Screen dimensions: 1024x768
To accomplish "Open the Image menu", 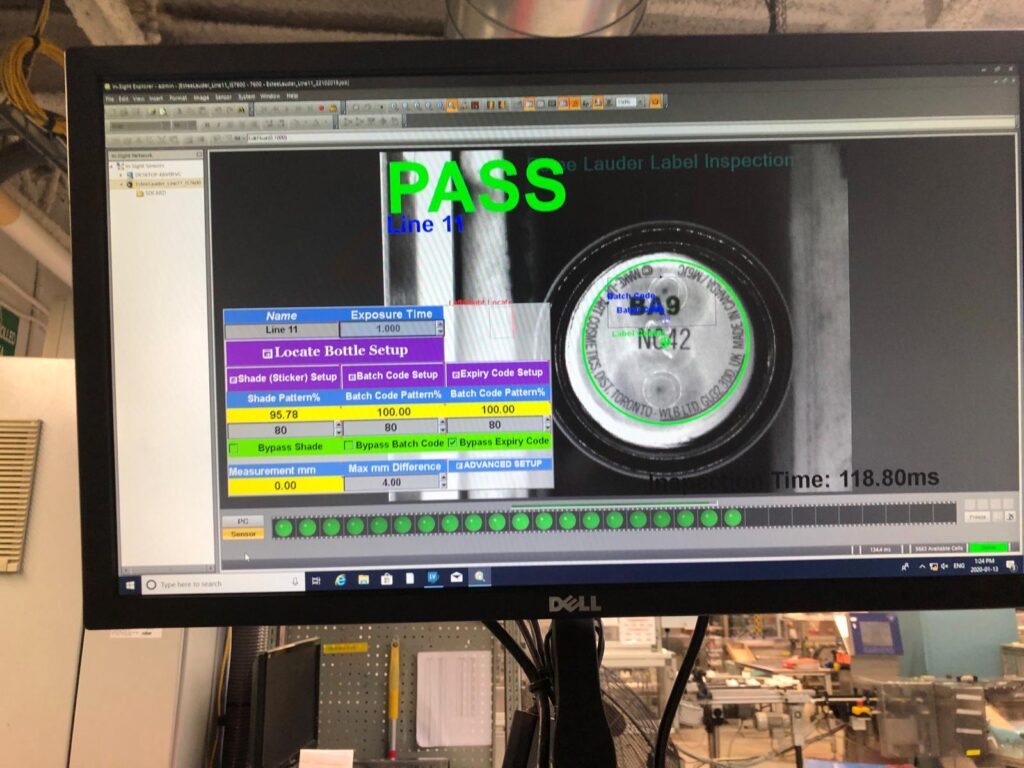I will [201, 97].
